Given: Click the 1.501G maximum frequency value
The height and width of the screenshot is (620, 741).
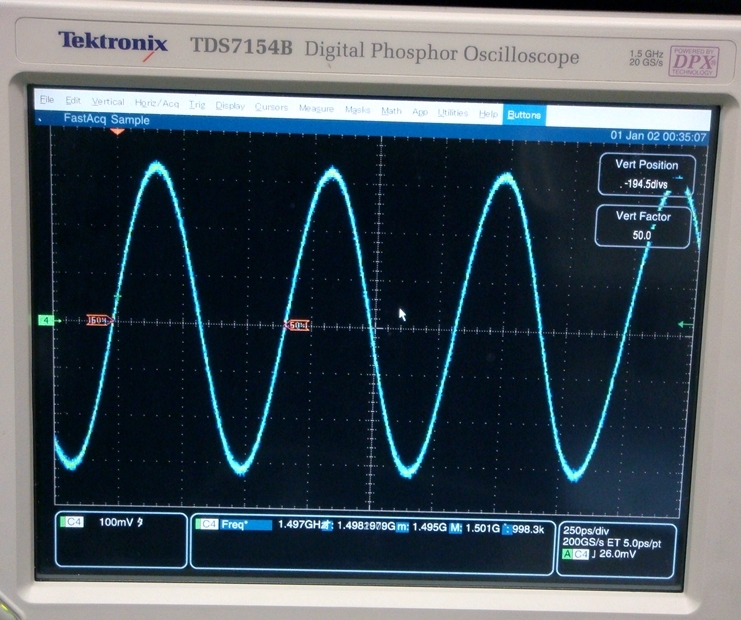Looking at the screenshot, I should 483,528.
